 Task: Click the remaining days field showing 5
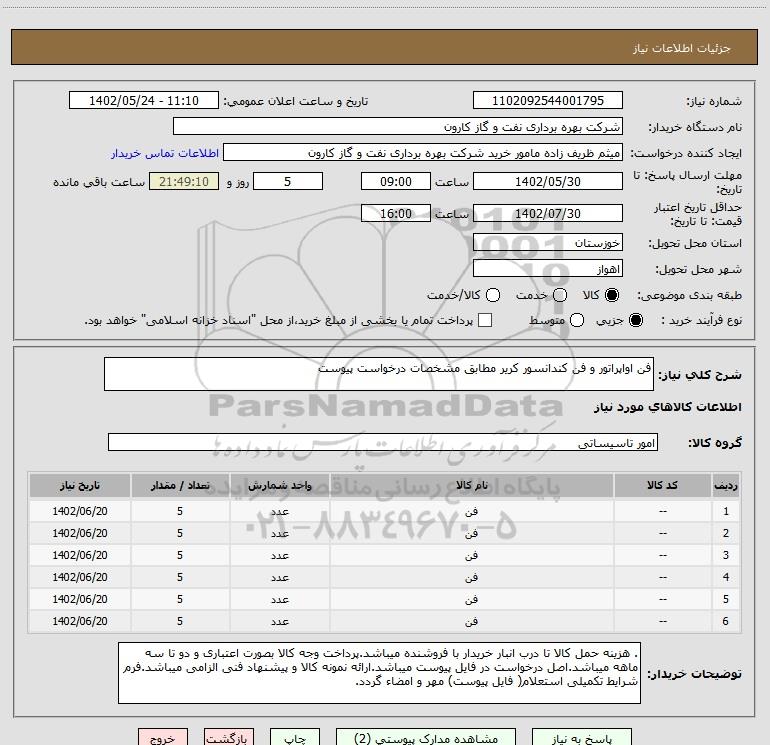[288, 181]
